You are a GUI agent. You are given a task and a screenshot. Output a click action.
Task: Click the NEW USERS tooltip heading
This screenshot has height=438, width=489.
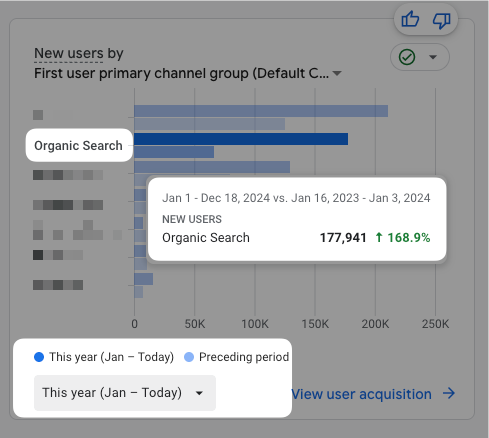(x=192, y=219)
